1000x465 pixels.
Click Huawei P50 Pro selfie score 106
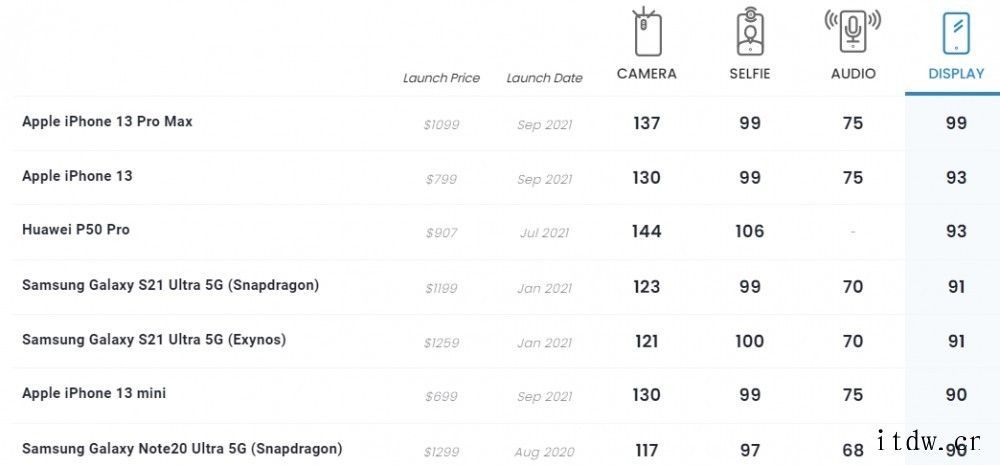pos(749,231)
